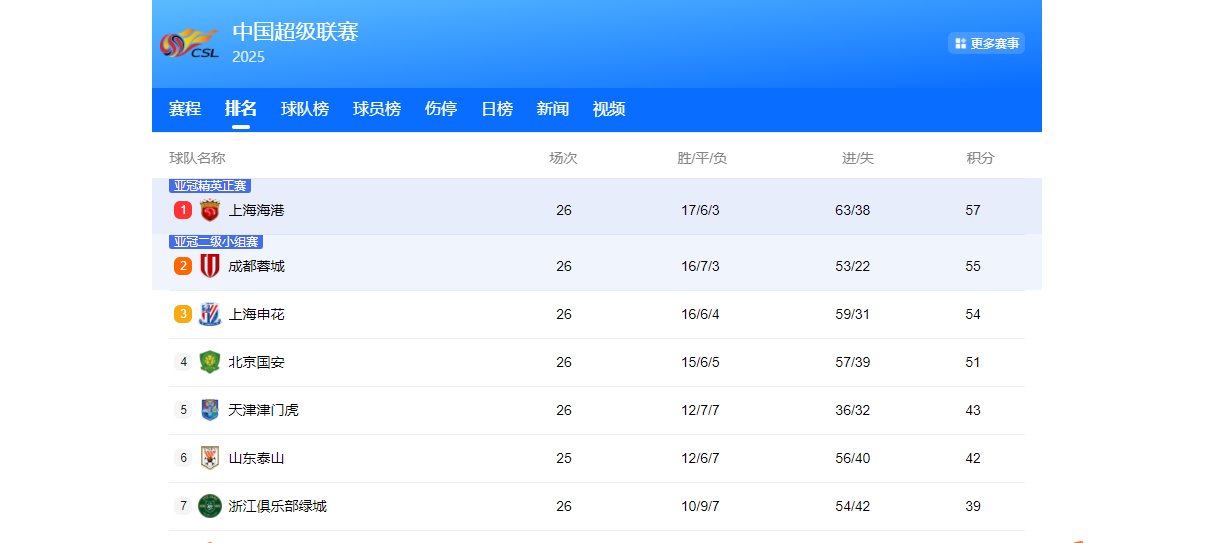
Task: Click the 北京国安 team crest
Action: click(210, 362)
